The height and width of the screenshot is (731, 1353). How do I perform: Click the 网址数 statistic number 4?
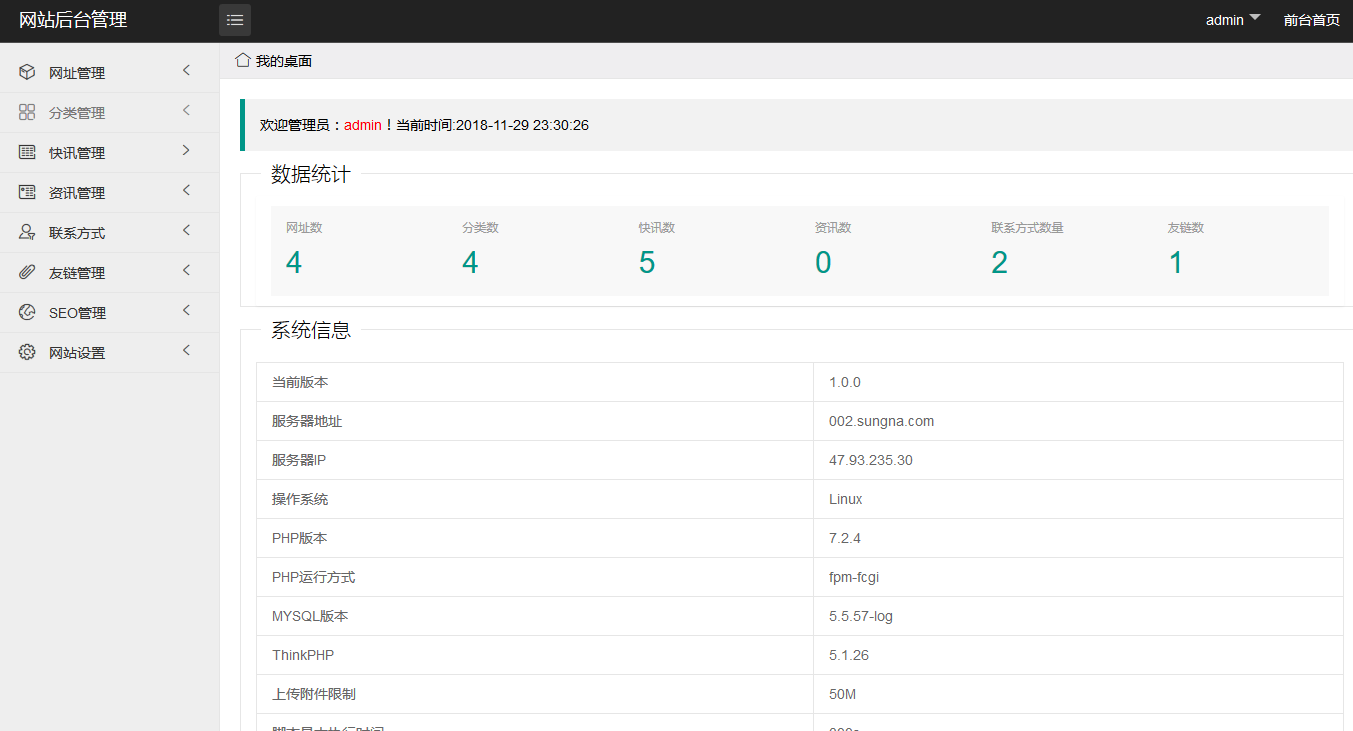[293, 262]
